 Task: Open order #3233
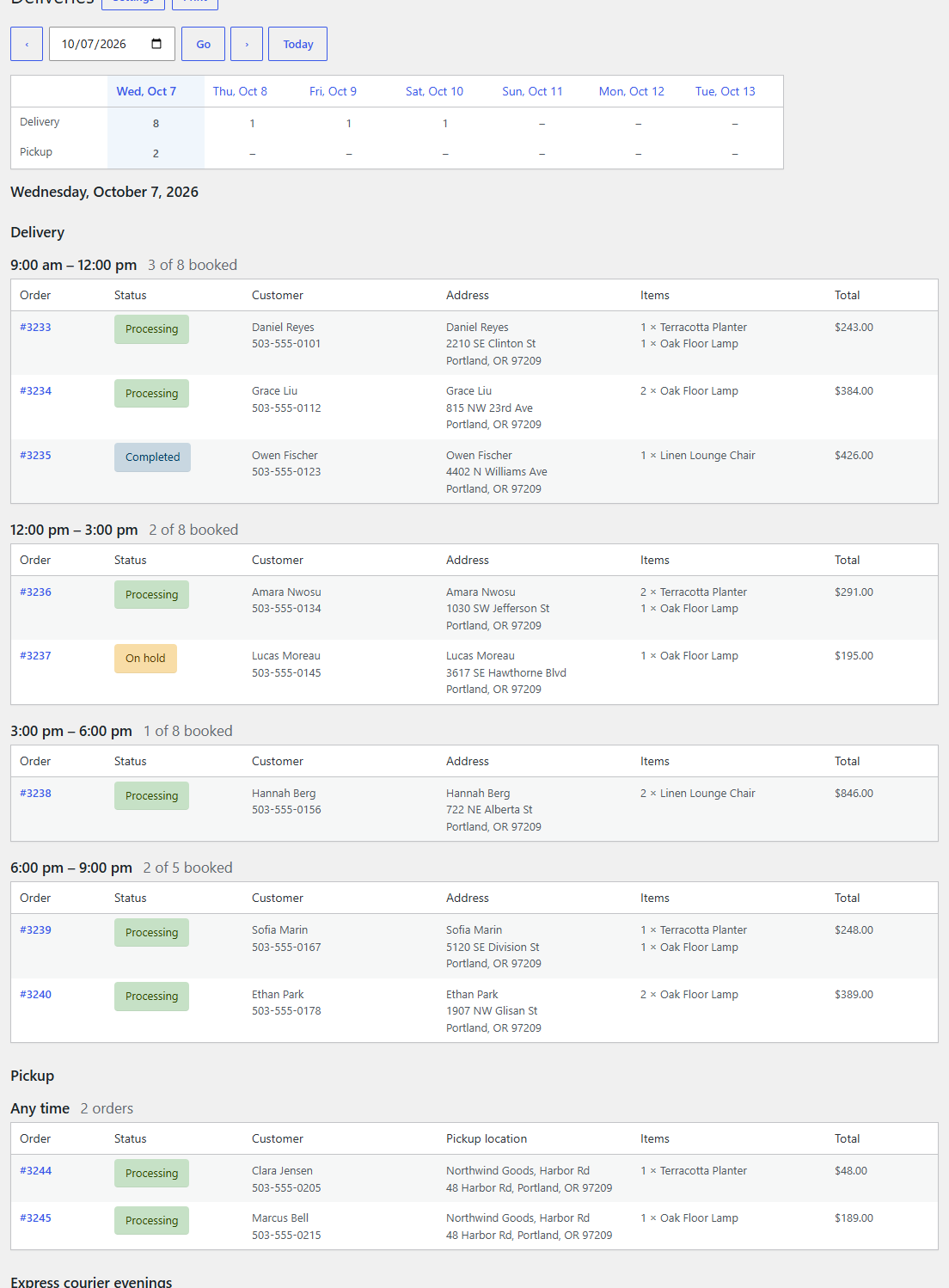coord(35,328)
